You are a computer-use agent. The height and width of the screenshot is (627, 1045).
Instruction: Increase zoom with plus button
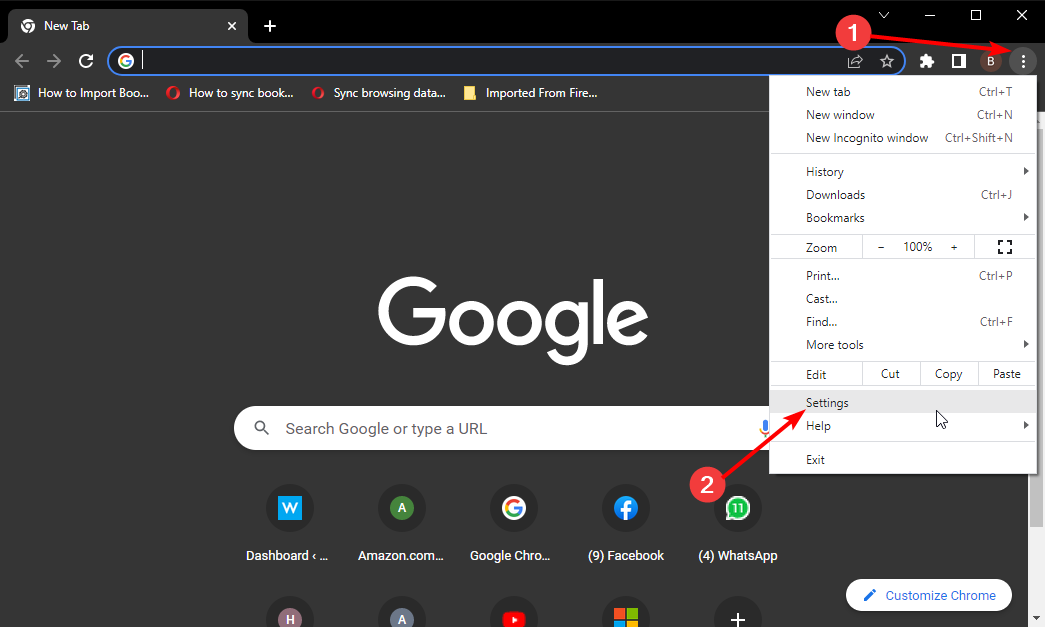click(954, 247)
